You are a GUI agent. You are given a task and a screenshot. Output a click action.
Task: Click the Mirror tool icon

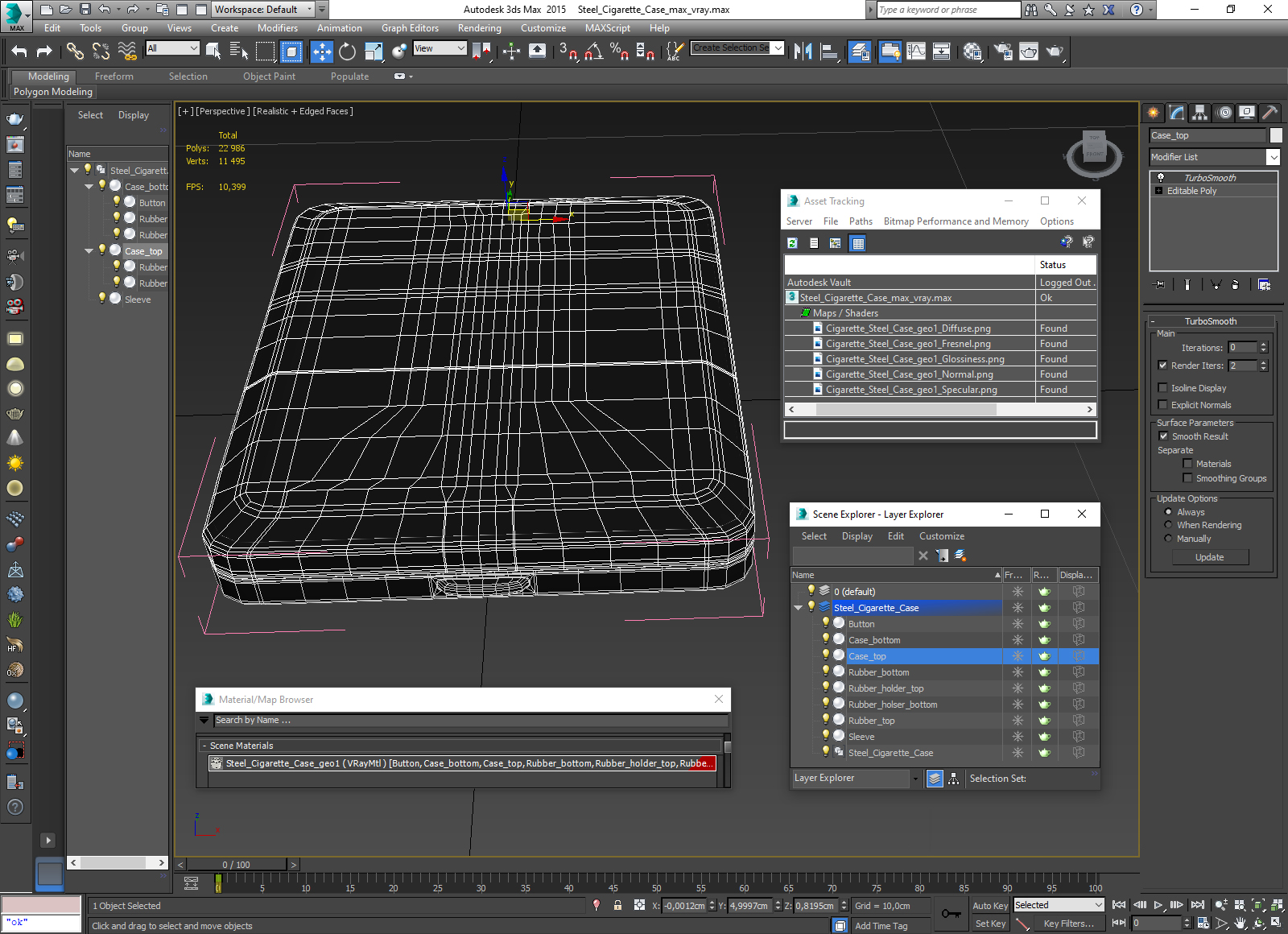[x=803, y=52]
